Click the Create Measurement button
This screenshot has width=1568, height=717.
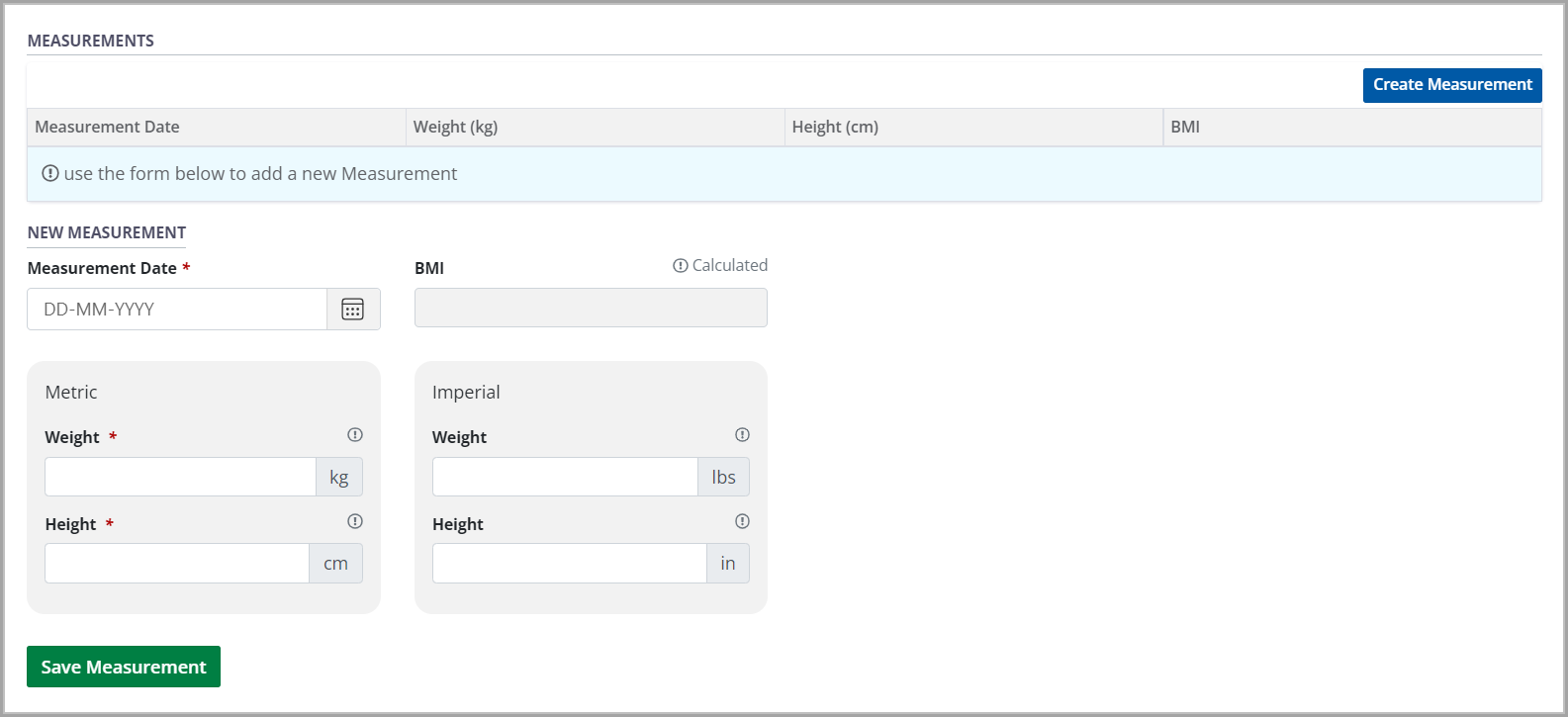(x=1451, y=85)
